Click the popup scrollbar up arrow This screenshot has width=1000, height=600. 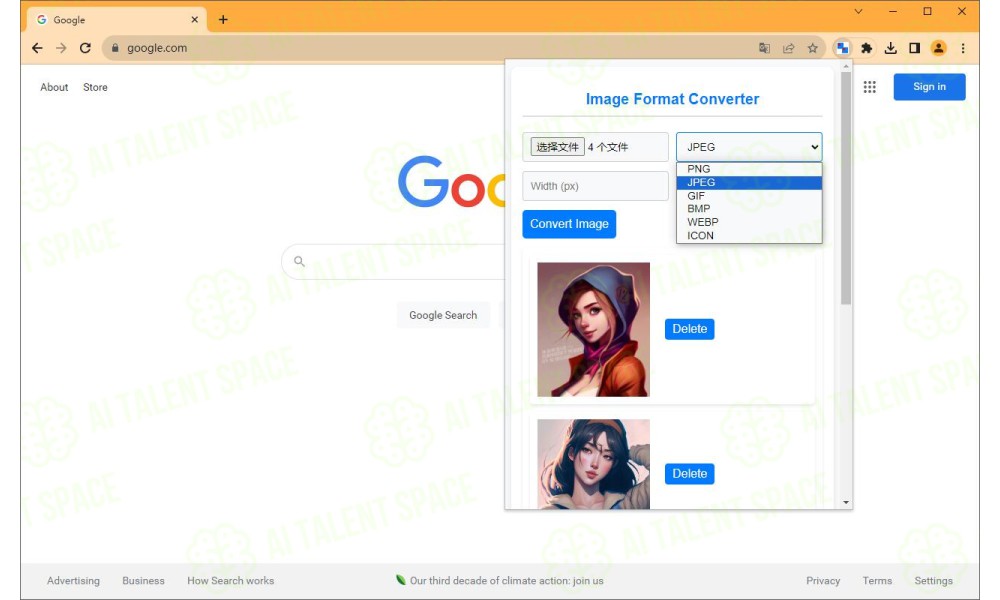tap(846, 66)
